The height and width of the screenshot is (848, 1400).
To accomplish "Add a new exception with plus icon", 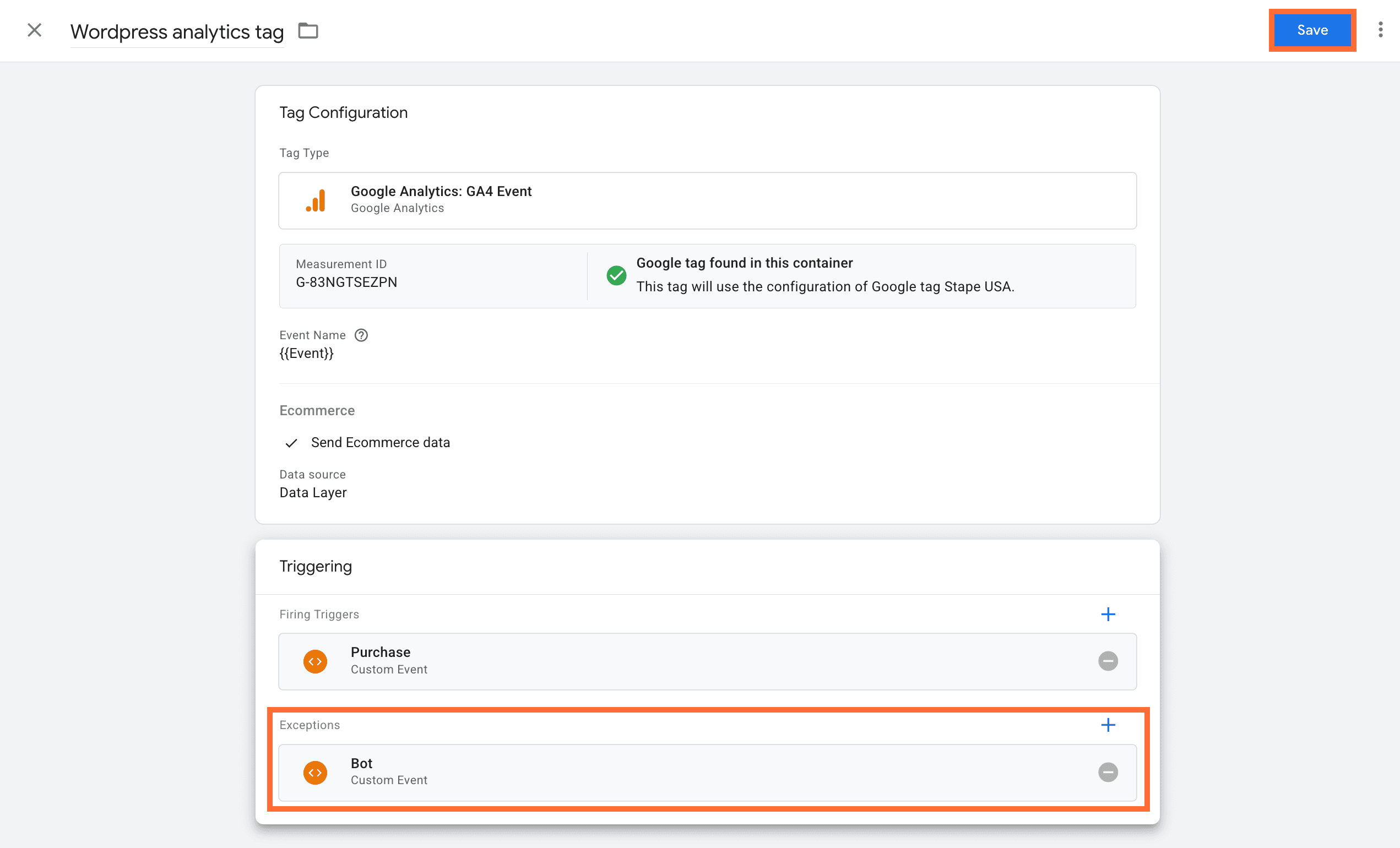I will pos(1108,725).
